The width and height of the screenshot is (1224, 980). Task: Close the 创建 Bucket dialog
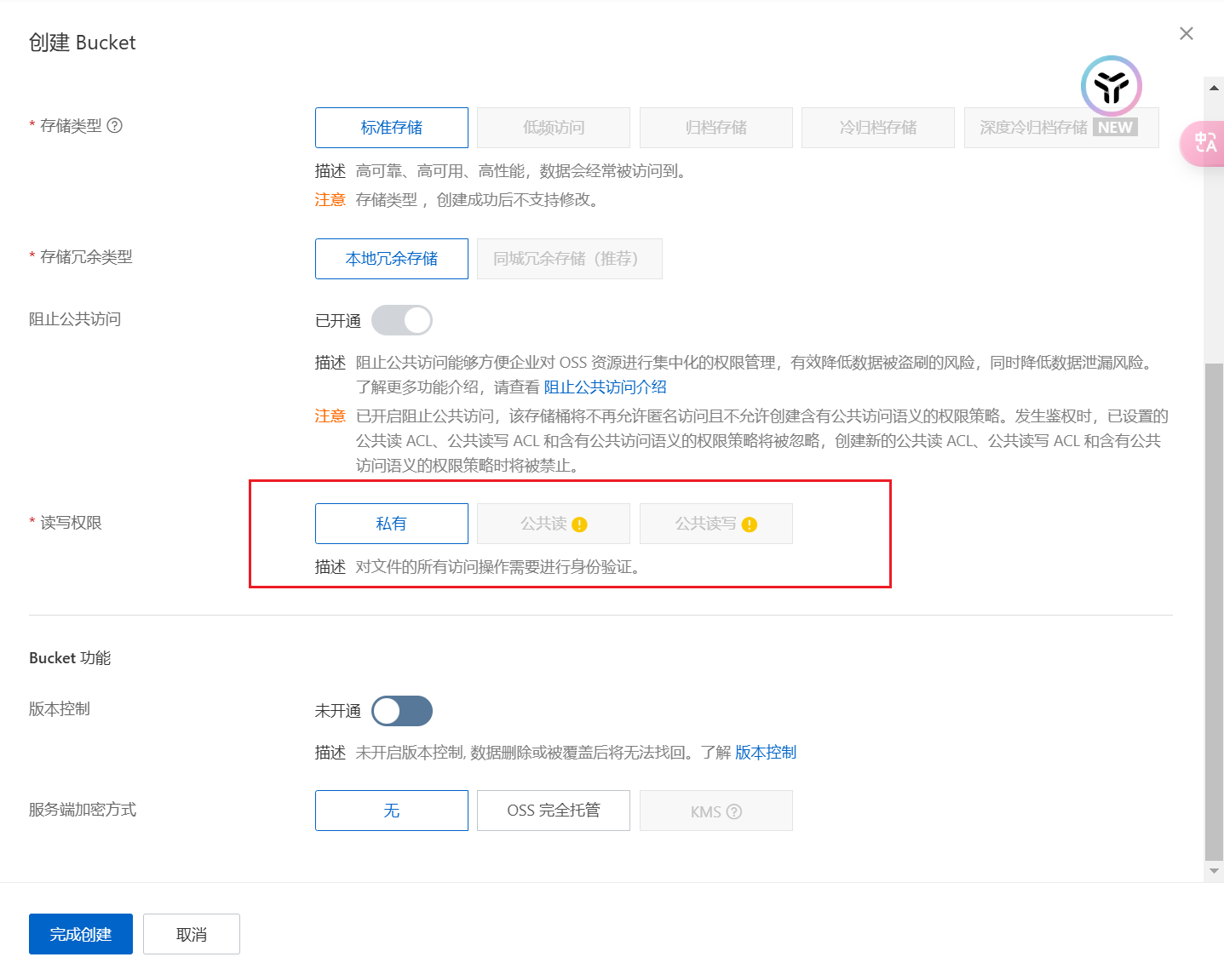click(x=1187, y=33)
